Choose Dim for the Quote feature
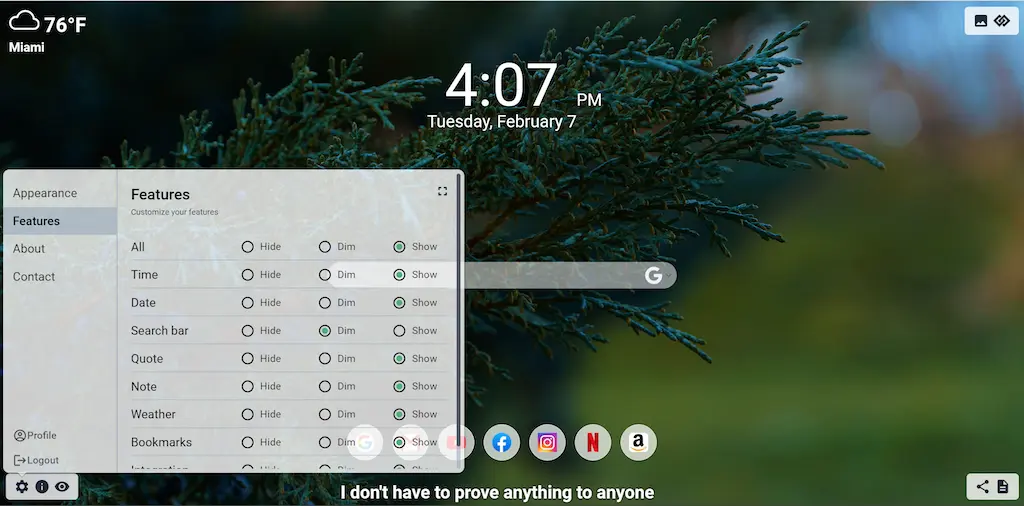The width and height of the screenshot is (1024, 506). pos(324,359)
